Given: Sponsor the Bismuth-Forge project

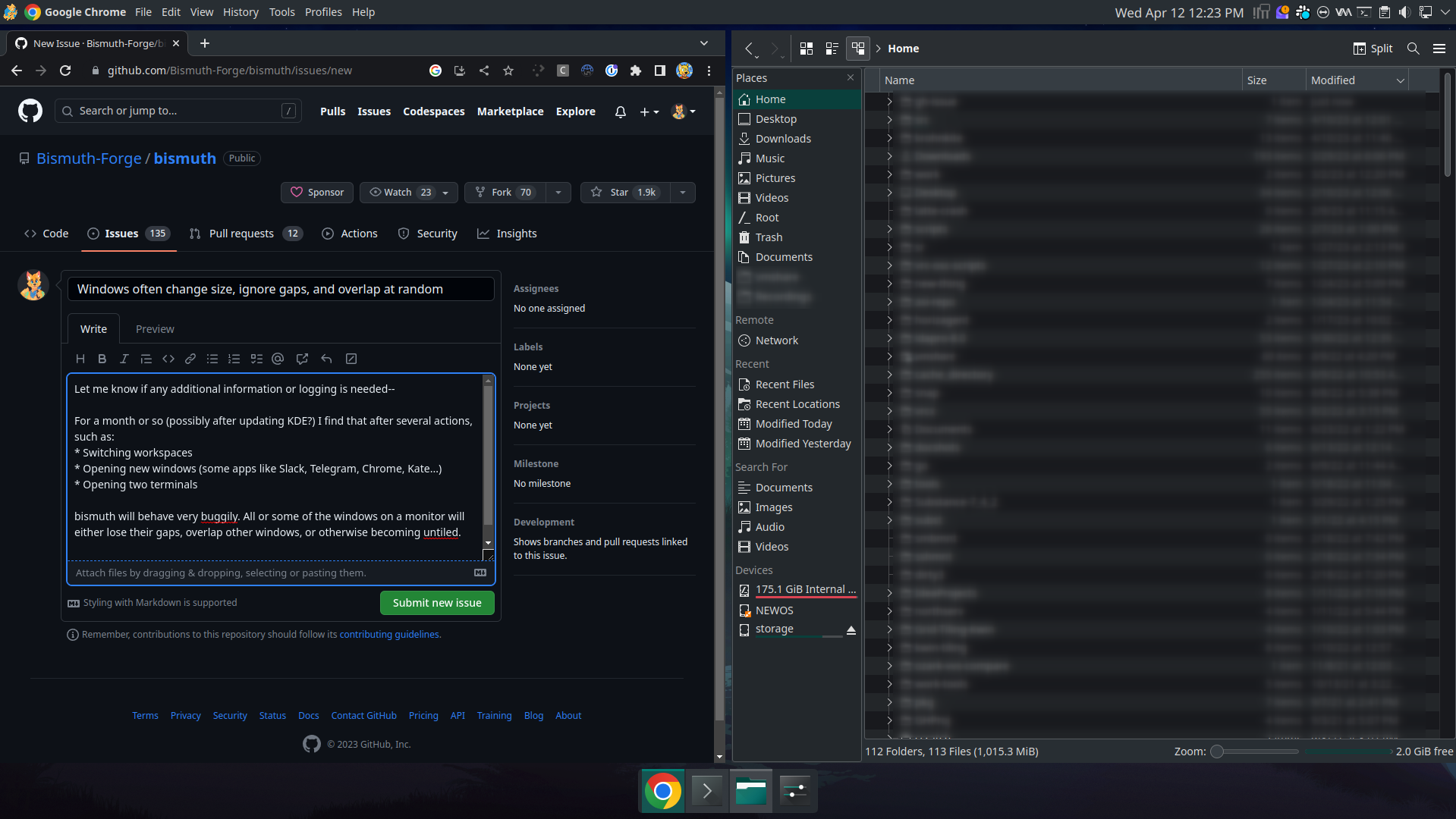Looking at the screenshot, I should (317, 193).
